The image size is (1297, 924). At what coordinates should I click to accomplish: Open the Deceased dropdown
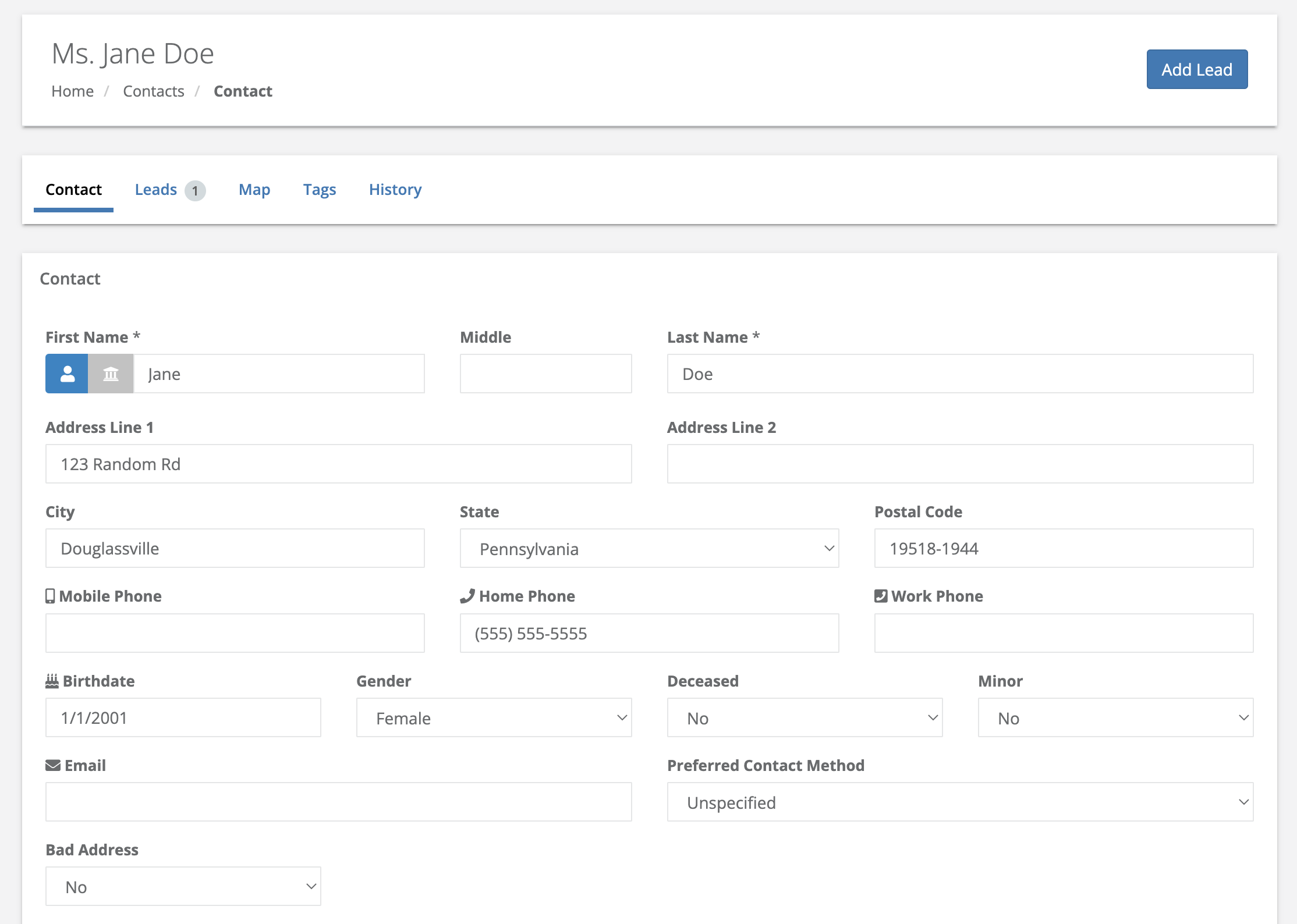coord(805,717)
